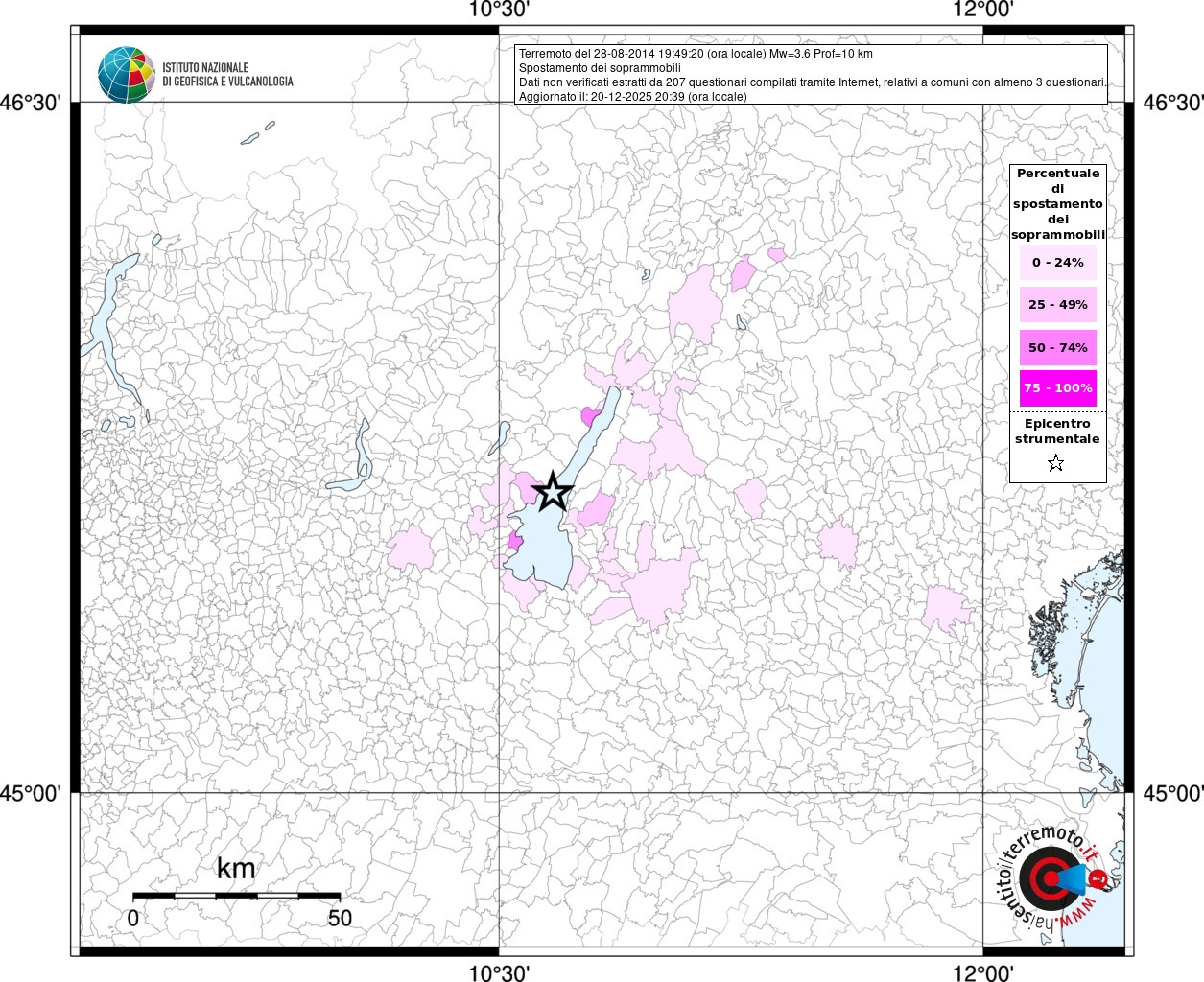
Task: Click the right 46°30' latitude label
Action: pyautogui.click(x=1172, y=103)
